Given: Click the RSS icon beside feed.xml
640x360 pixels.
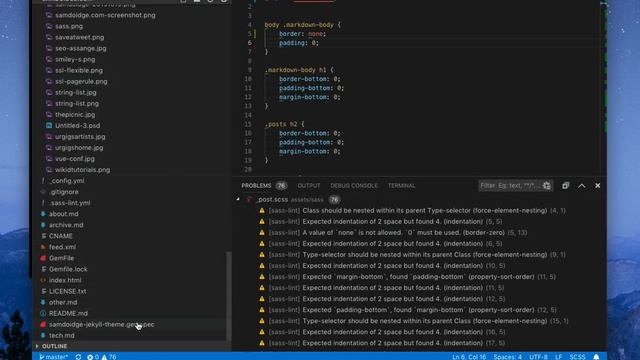Looking at the screenshot, I should [43, 247].
